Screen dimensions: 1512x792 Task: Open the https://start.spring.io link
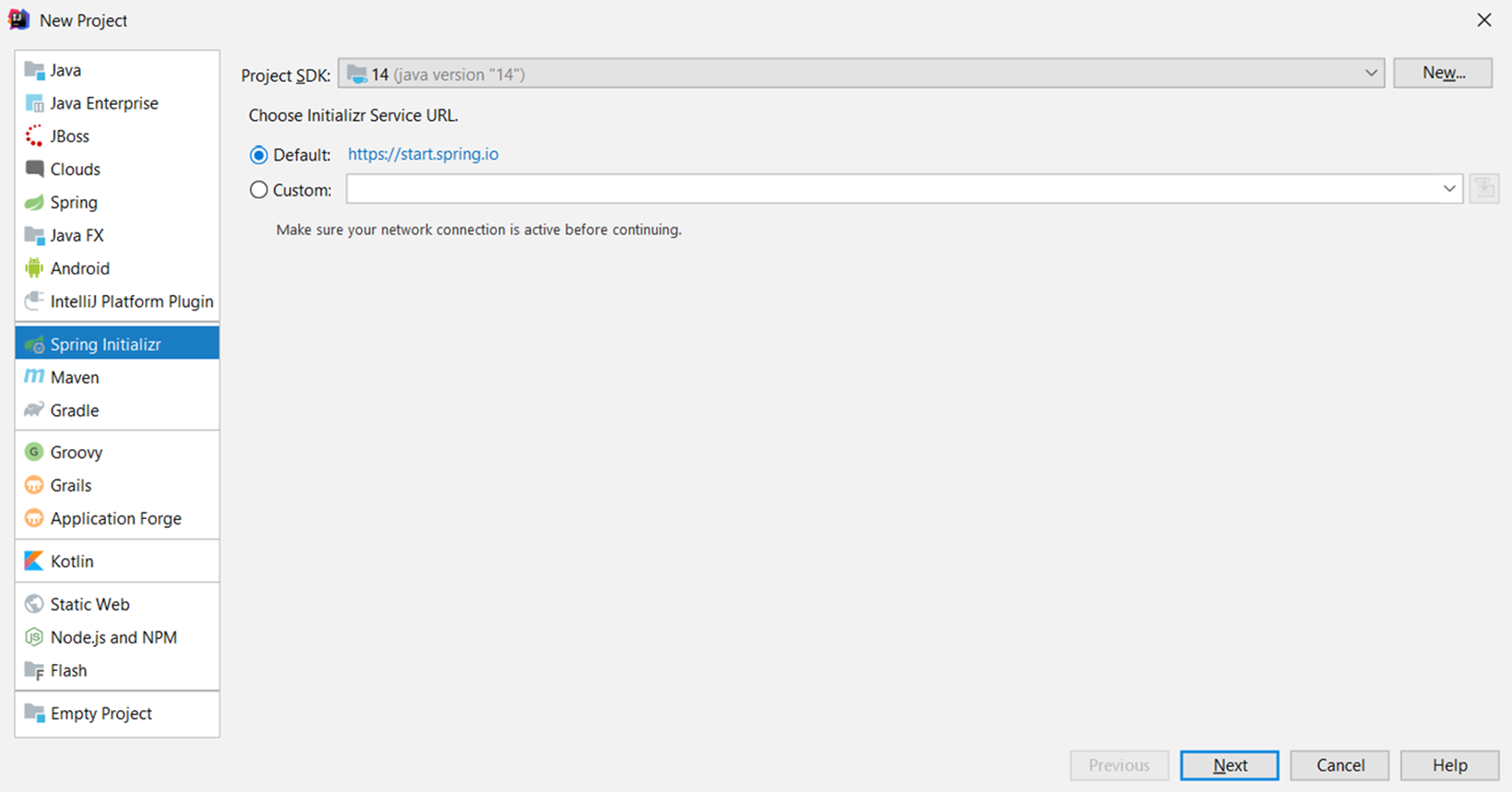[422, 155]
